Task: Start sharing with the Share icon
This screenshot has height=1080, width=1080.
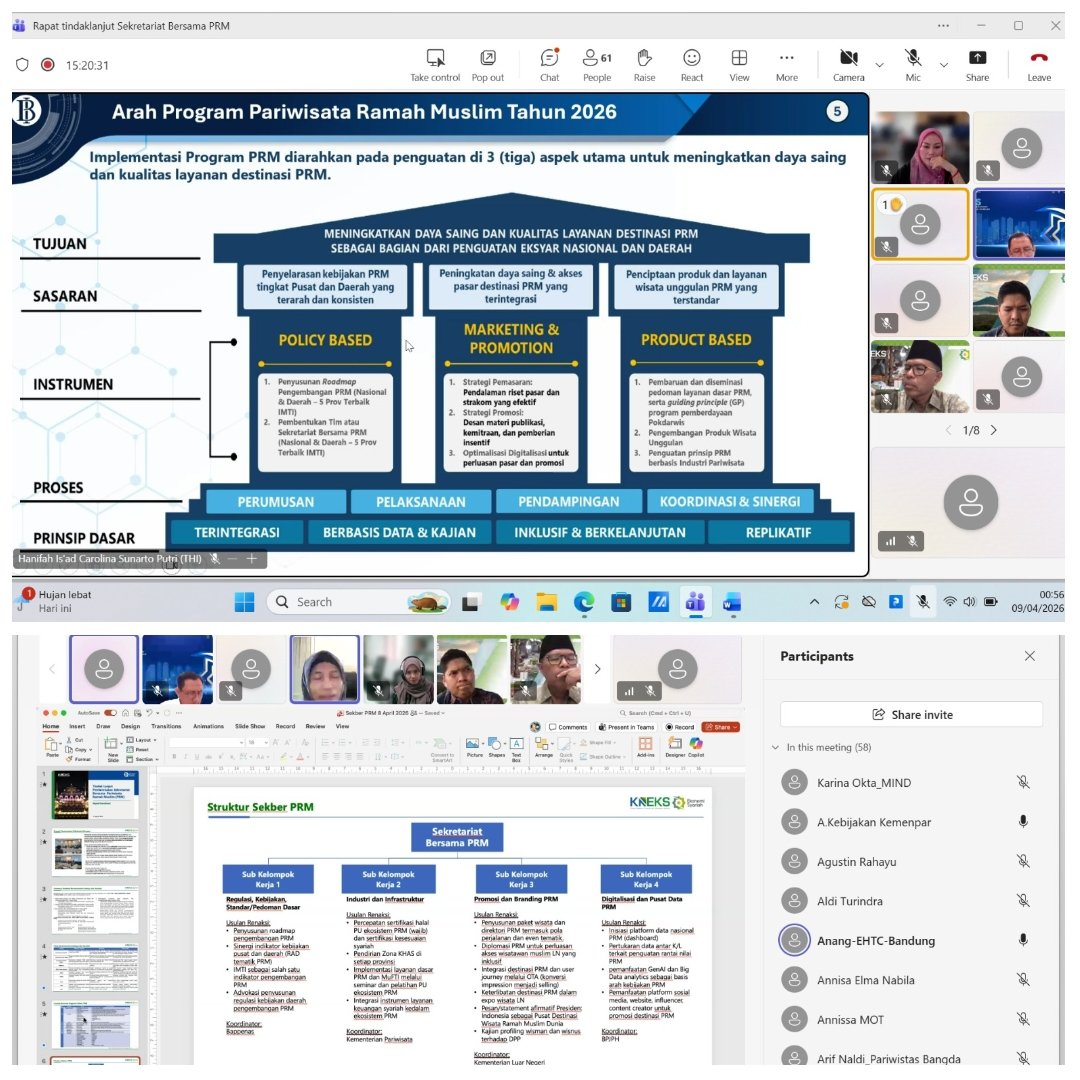Action: 977,64
